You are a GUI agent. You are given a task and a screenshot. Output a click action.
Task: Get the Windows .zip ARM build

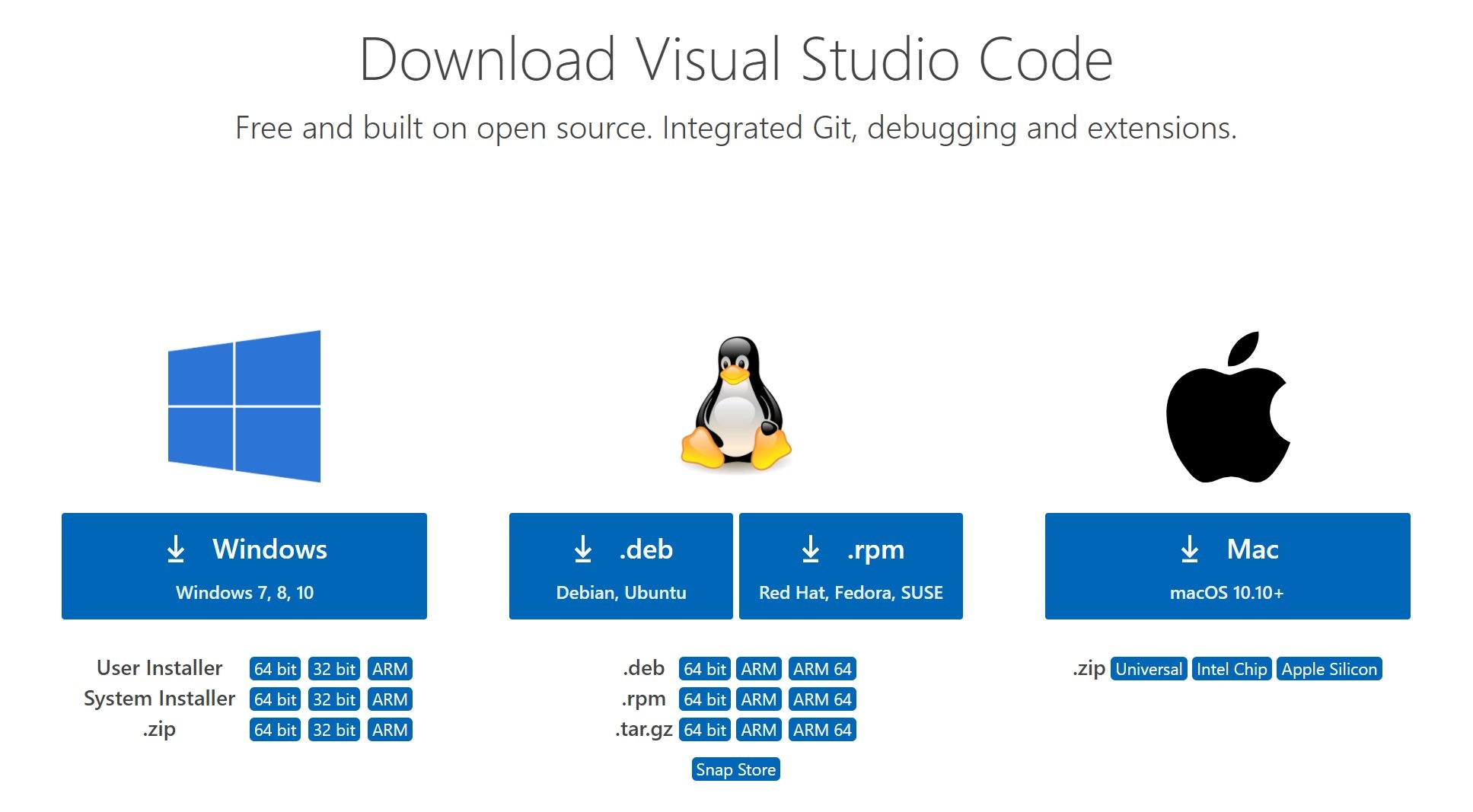click(x=390, y=730)
